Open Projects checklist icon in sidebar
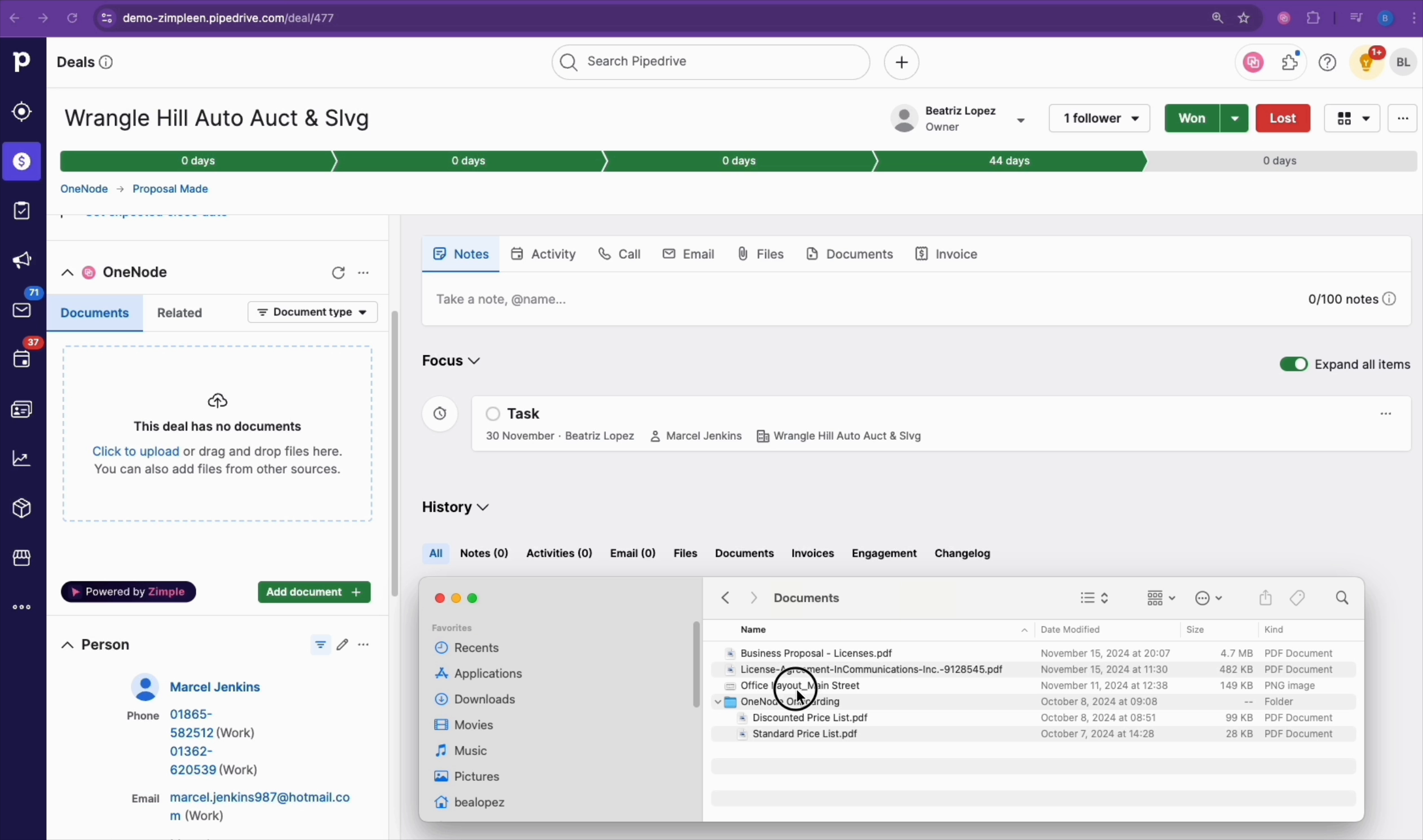Image resolution: width=1423 pixels, height=840 pixels. click(21, 211)
